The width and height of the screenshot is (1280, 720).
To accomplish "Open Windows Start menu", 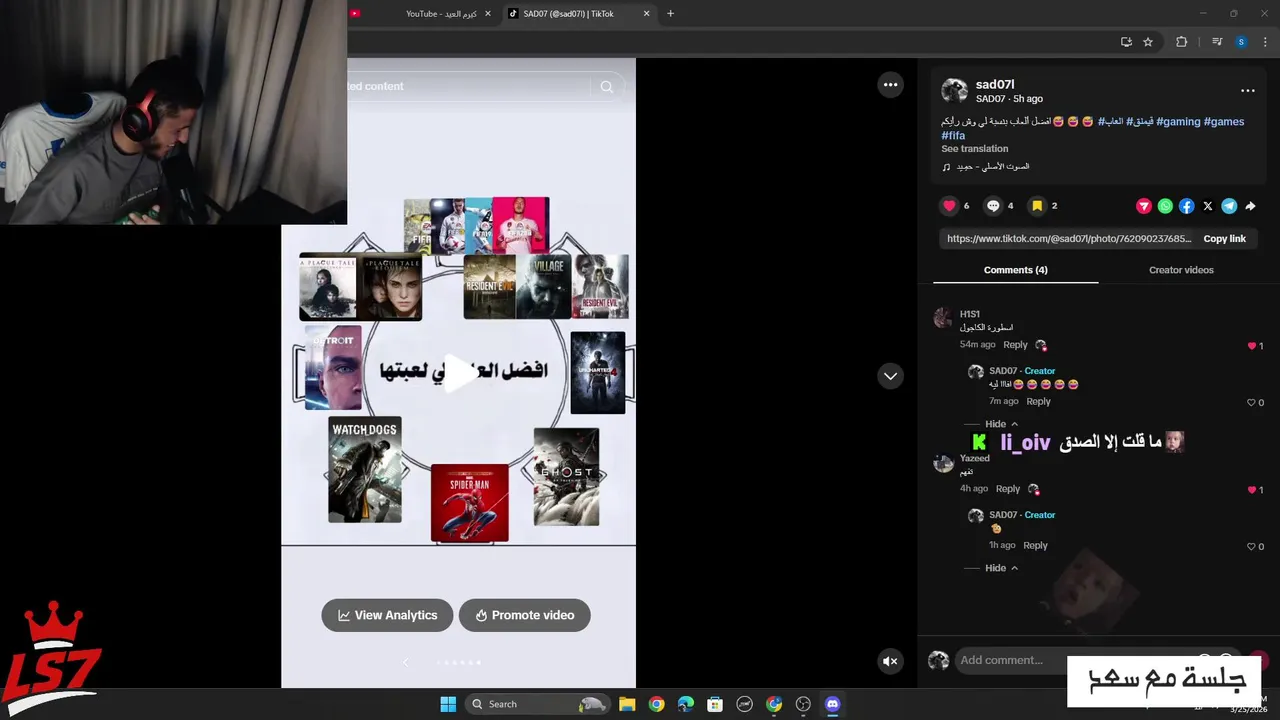I will pos(448,704).
